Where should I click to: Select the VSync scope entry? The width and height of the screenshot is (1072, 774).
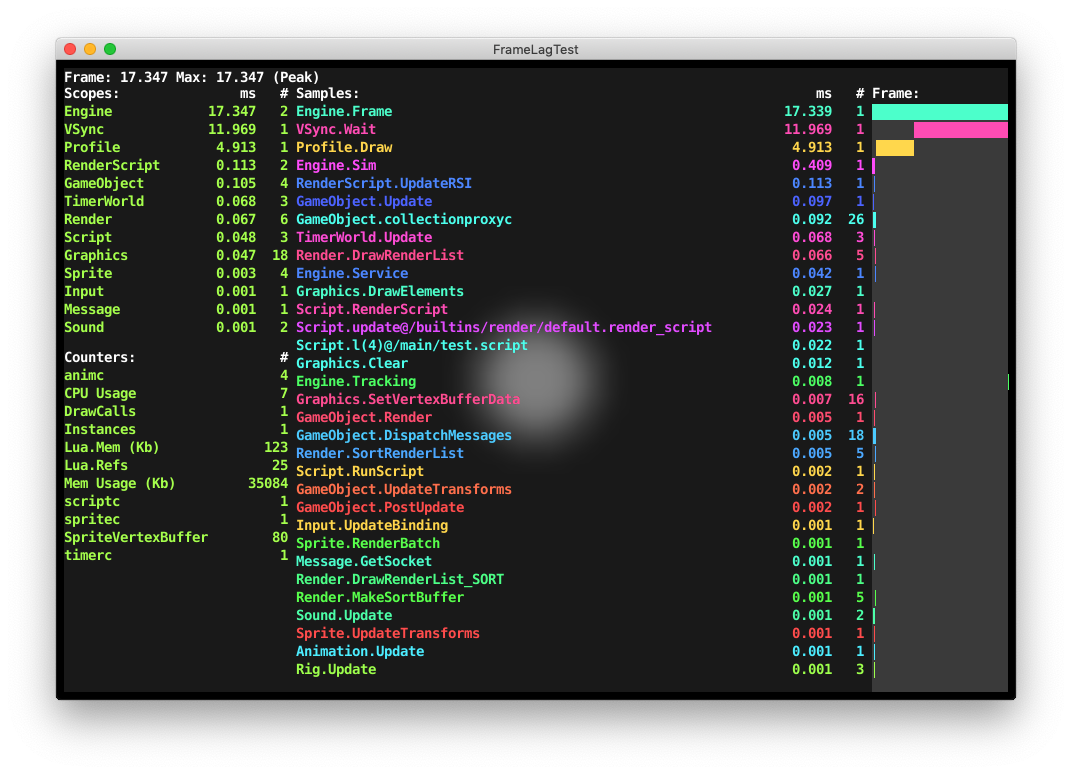[84, 130]
